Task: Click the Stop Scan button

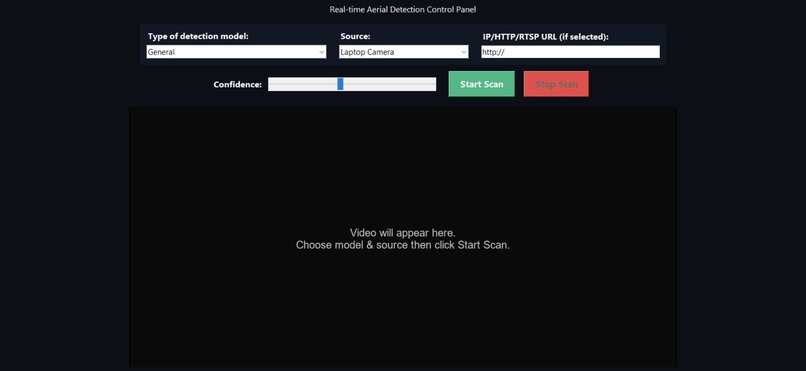Action: point(556,84)
